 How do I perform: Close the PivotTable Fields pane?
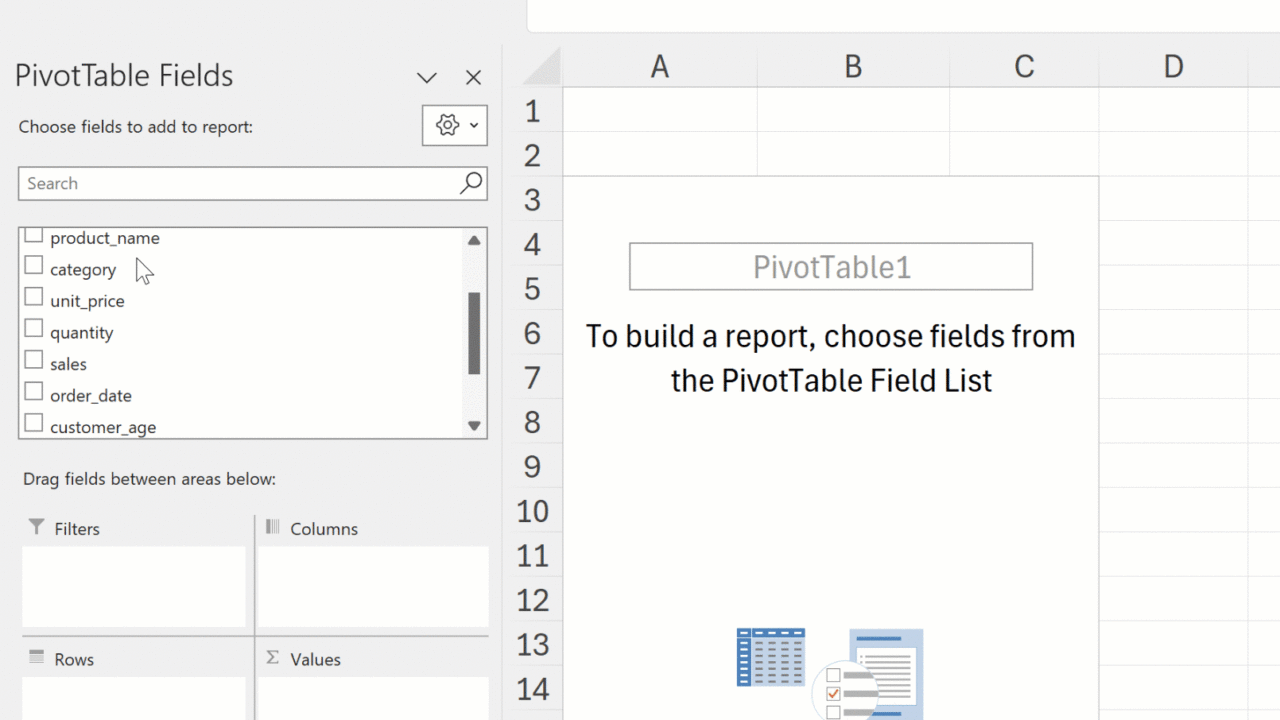point(474,78)
